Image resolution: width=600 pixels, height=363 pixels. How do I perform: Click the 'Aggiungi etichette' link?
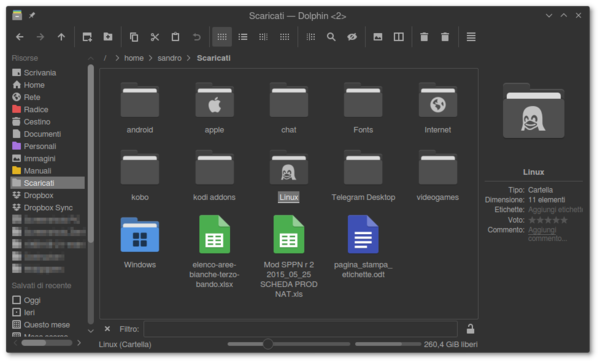[x=555, y=210]
